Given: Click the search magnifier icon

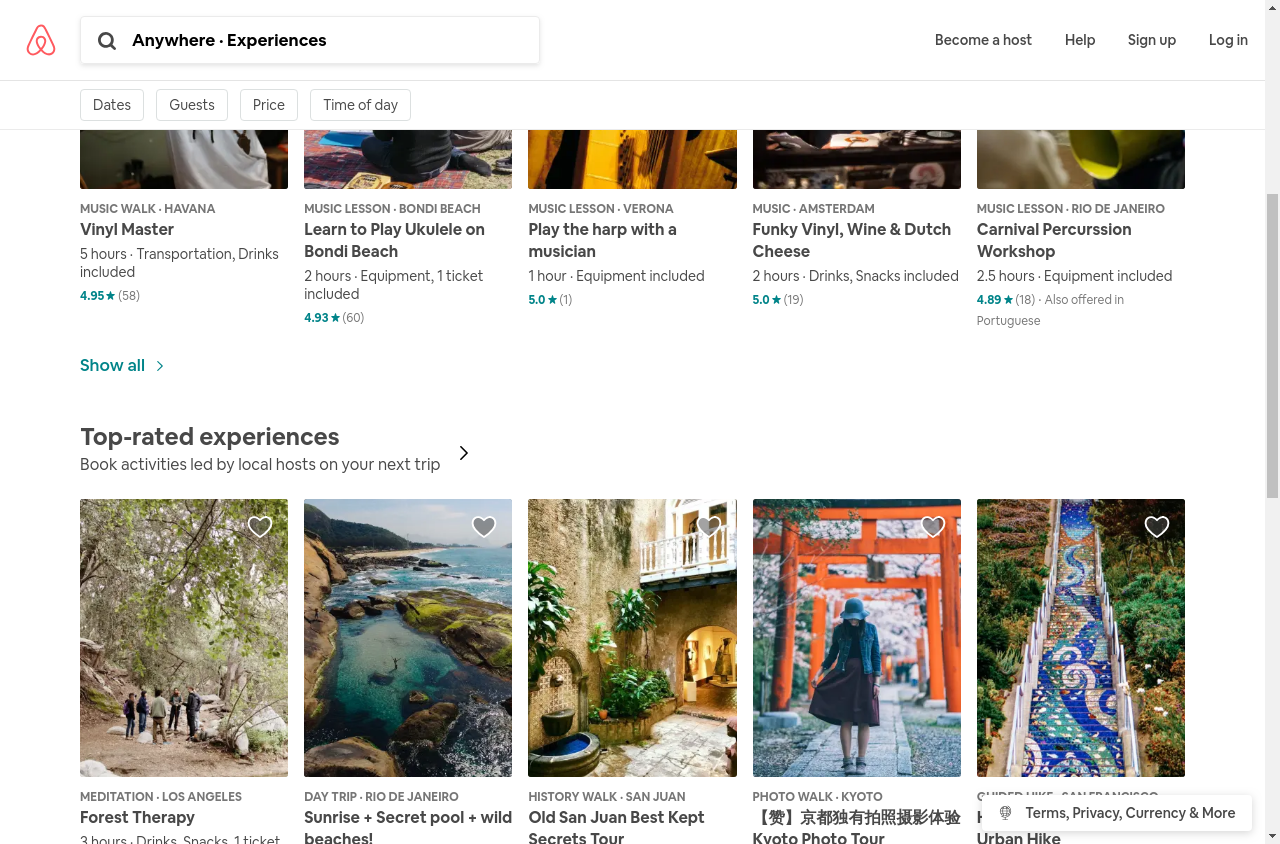Looking at the screenshot, I should (x=107, y=41).
